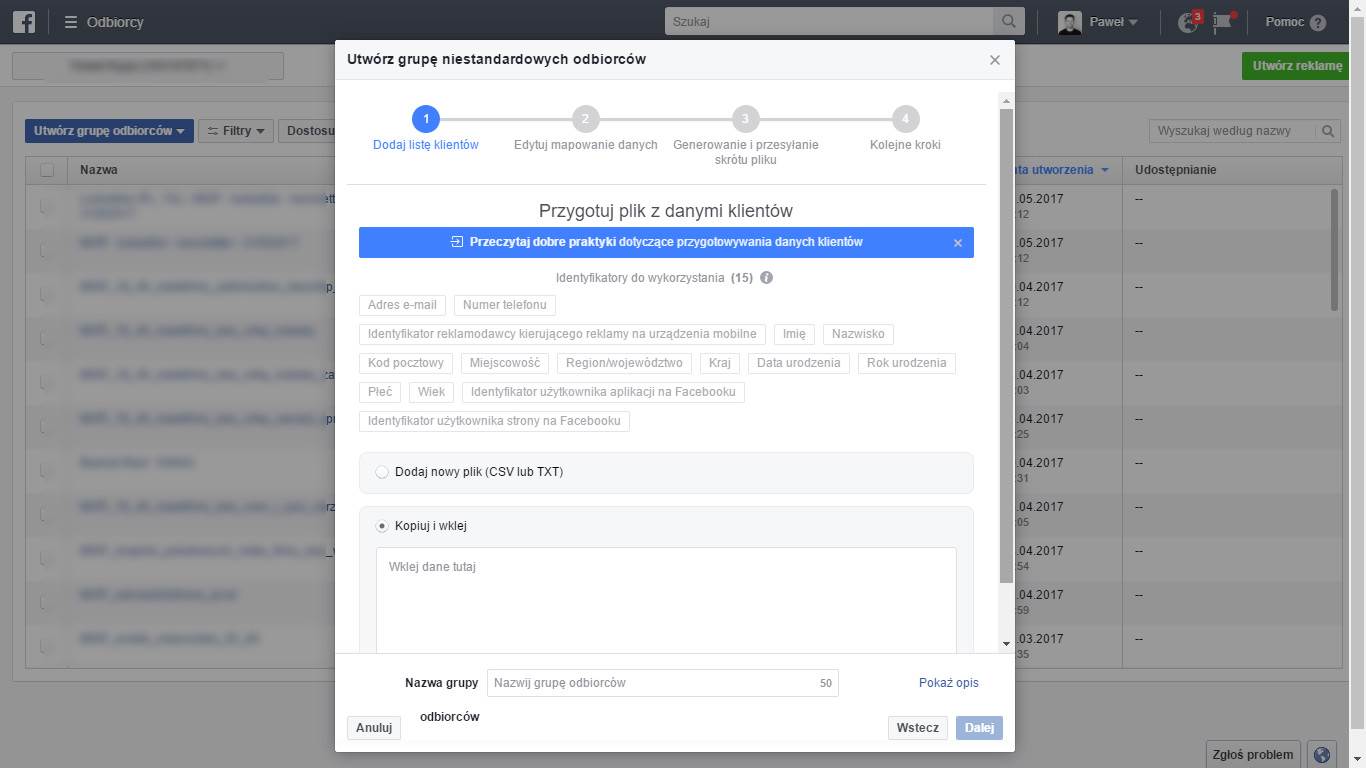Select step 1 'Dodaj listę klientów'
Viewport: 1366px width, 768px height.
pyautogui.click(x=425, y=119)
